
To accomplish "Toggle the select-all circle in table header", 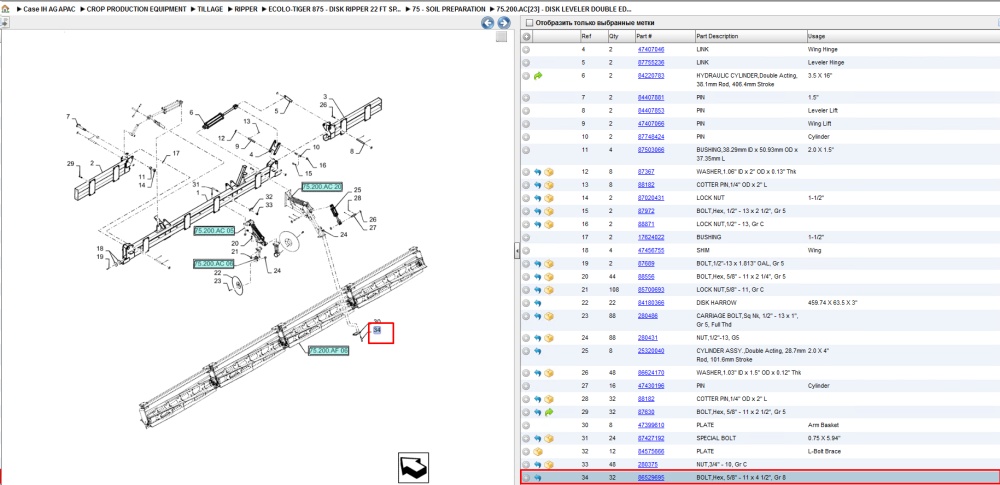I will [x=526, y=36].
